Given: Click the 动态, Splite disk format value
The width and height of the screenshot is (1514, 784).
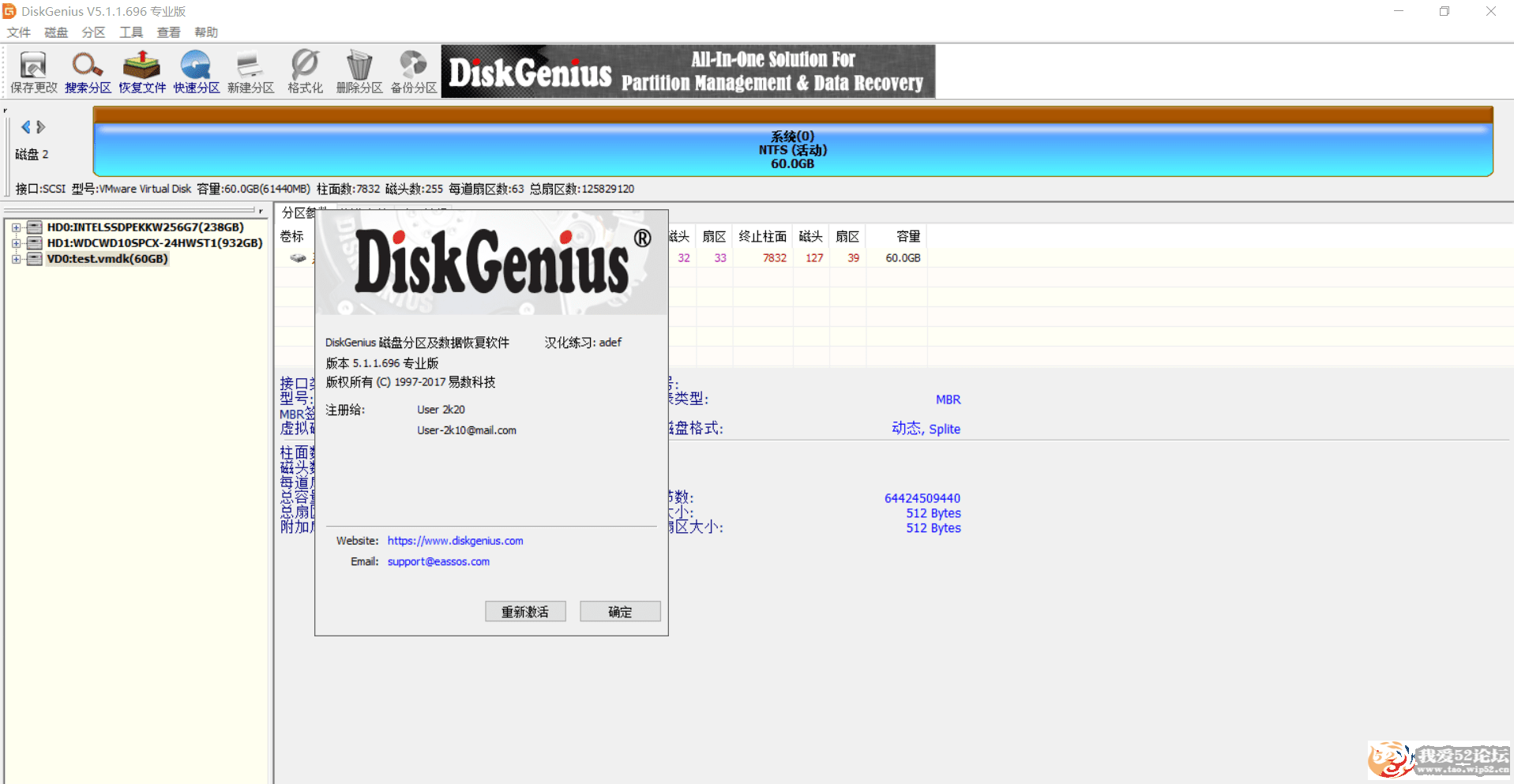Looking at the screenshot, I should (x=926, y=429).
